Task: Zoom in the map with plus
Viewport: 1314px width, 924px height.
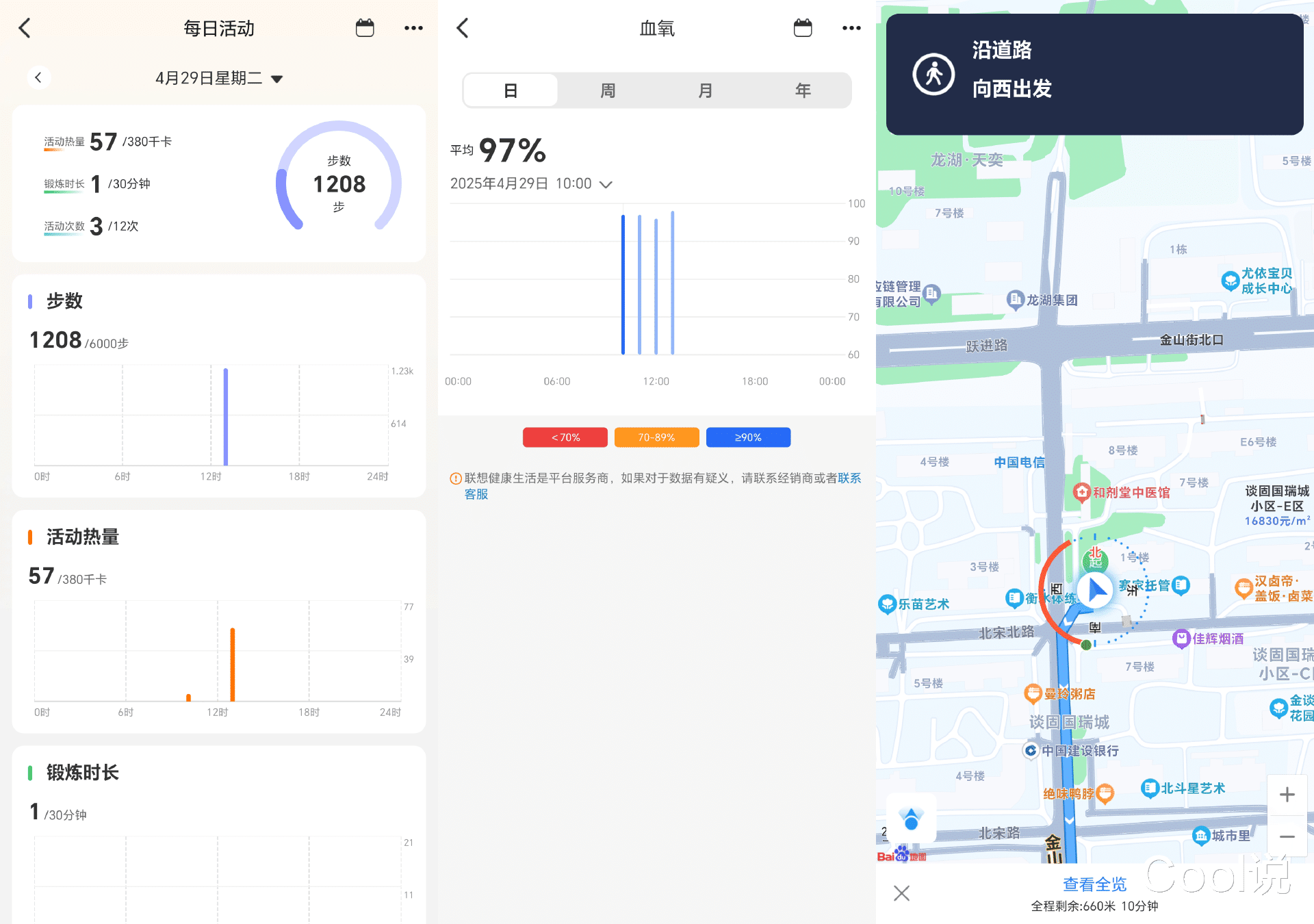Action: pos(1287,795)
